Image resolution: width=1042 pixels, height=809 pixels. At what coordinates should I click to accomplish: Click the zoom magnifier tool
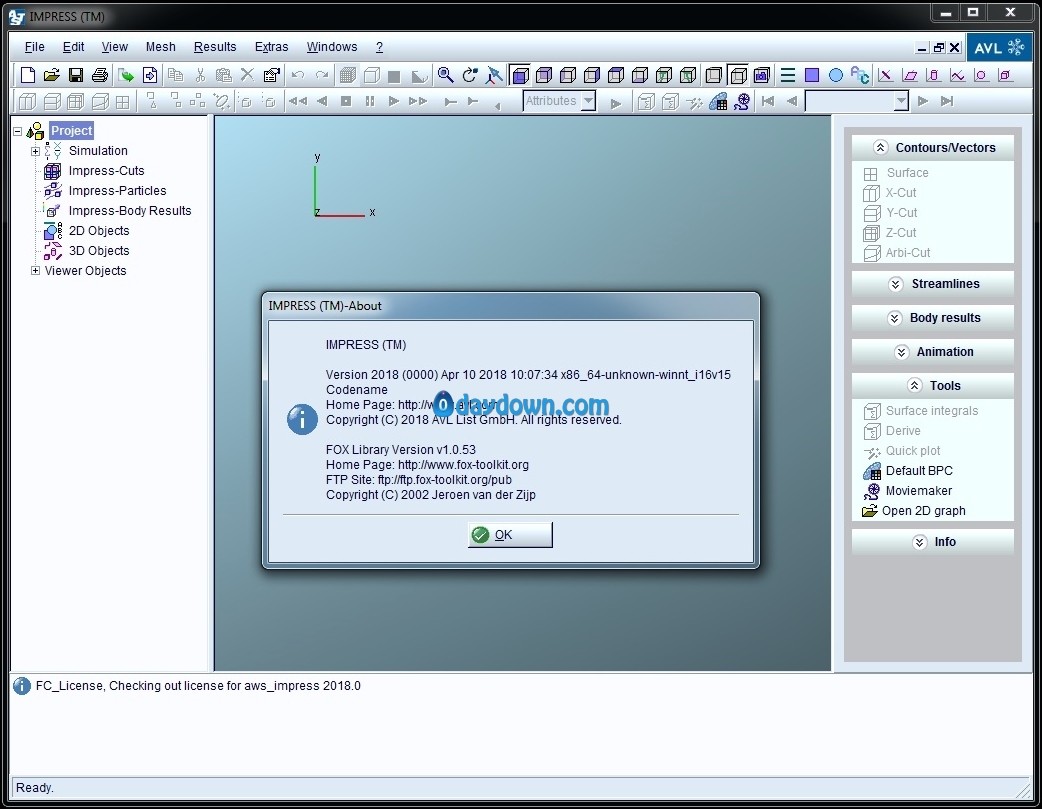(x=445, y=75)
